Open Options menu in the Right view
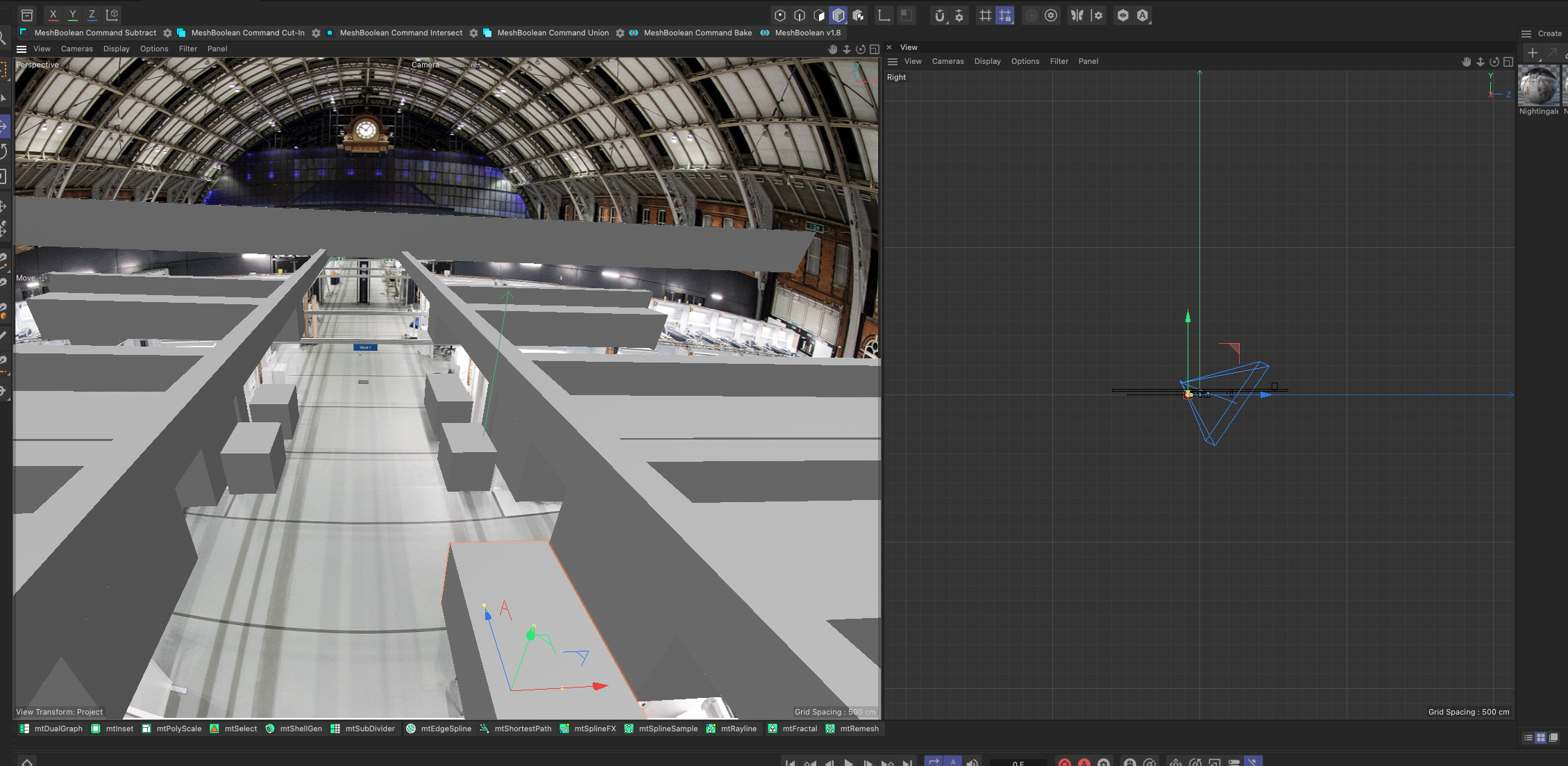Viewport: 1568px width, 766px height. point(1025,61)
